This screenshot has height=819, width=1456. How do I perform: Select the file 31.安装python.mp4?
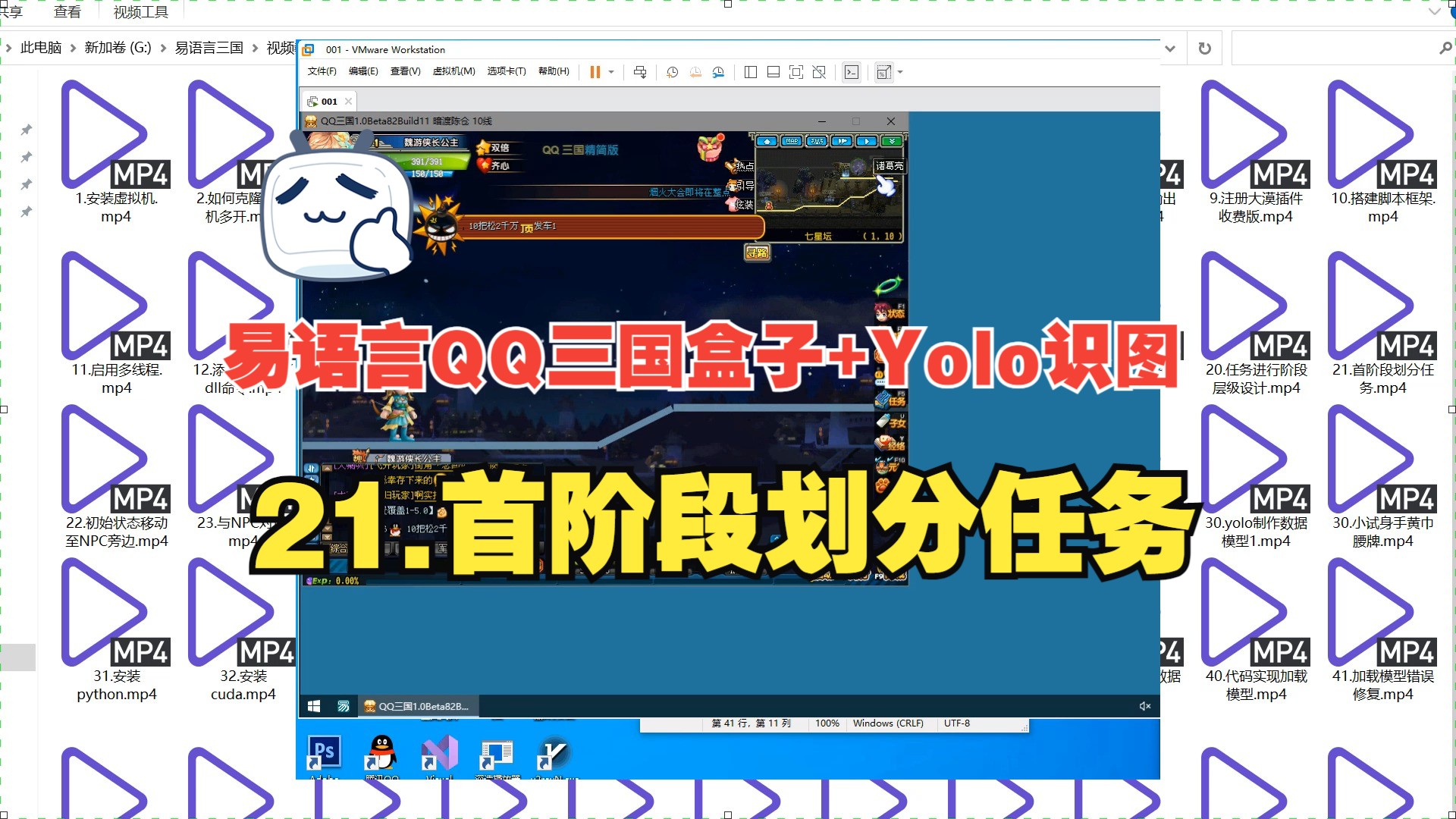point(116,630)
